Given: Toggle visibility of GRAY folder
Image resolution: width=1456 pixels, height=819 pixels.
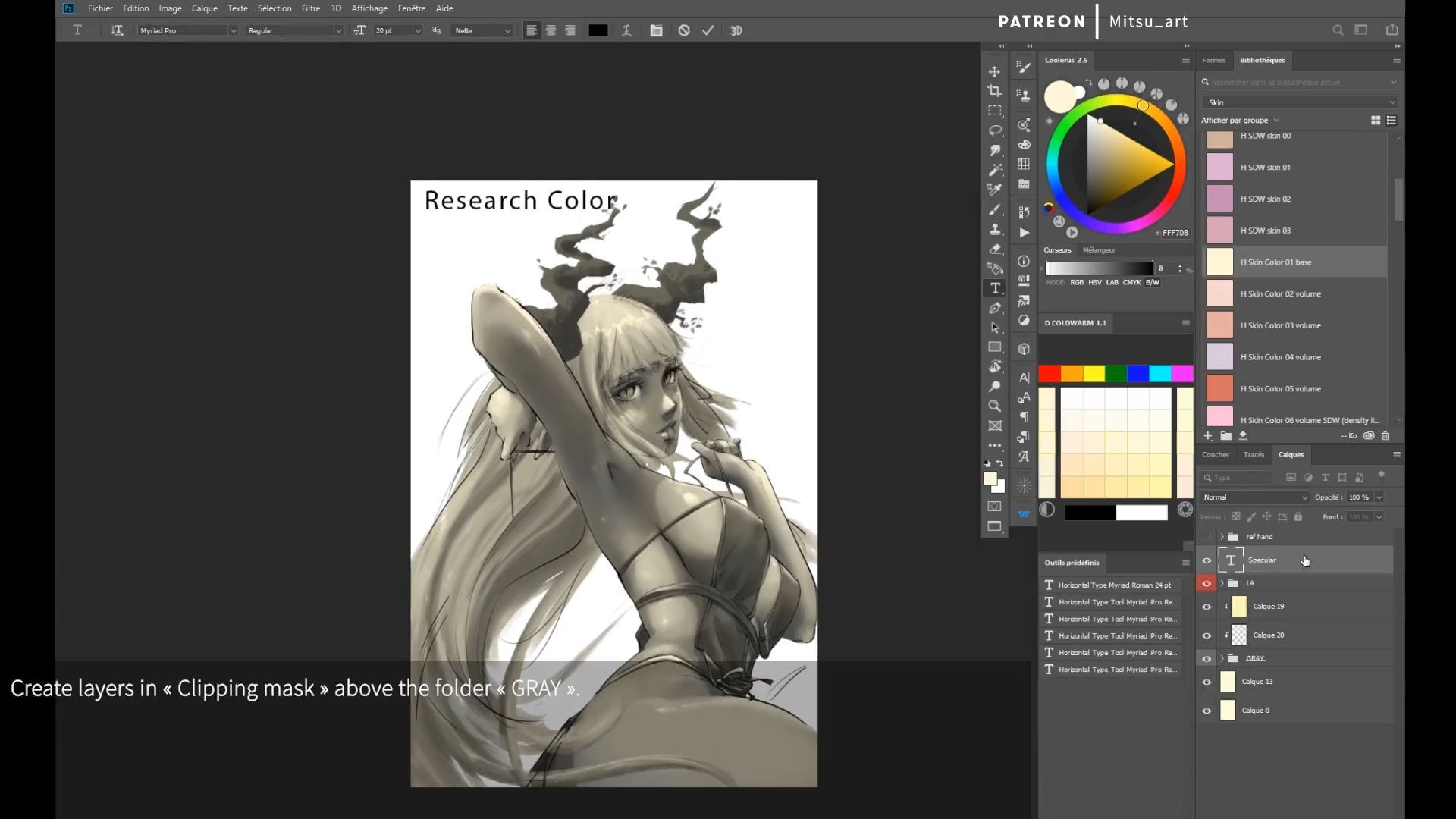Looking at the screenshot, I should (x=1207, y=659).
